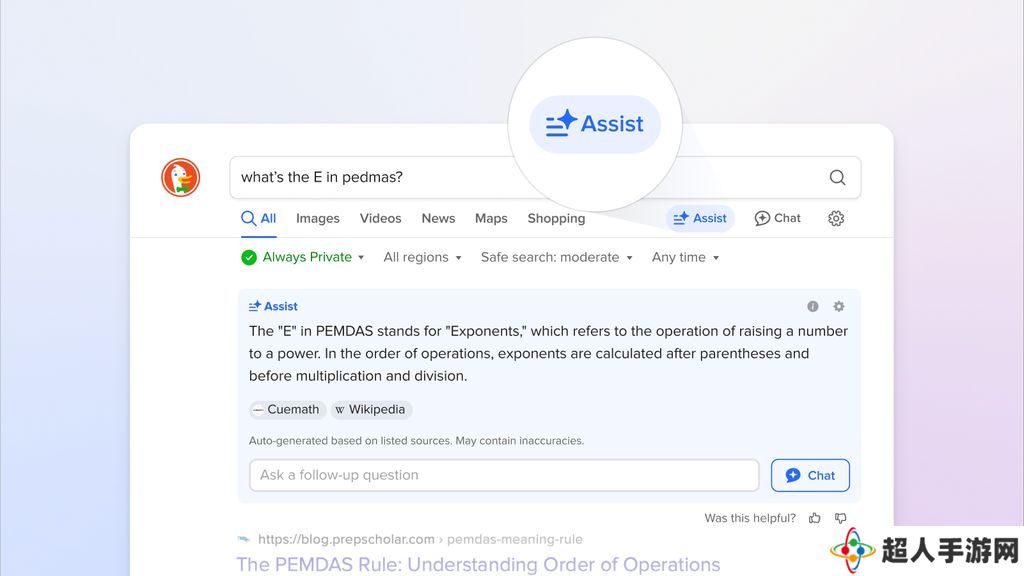Toggle the Assist button in navigation bar
Screen dimensions: 1024x576
(700, 218)
